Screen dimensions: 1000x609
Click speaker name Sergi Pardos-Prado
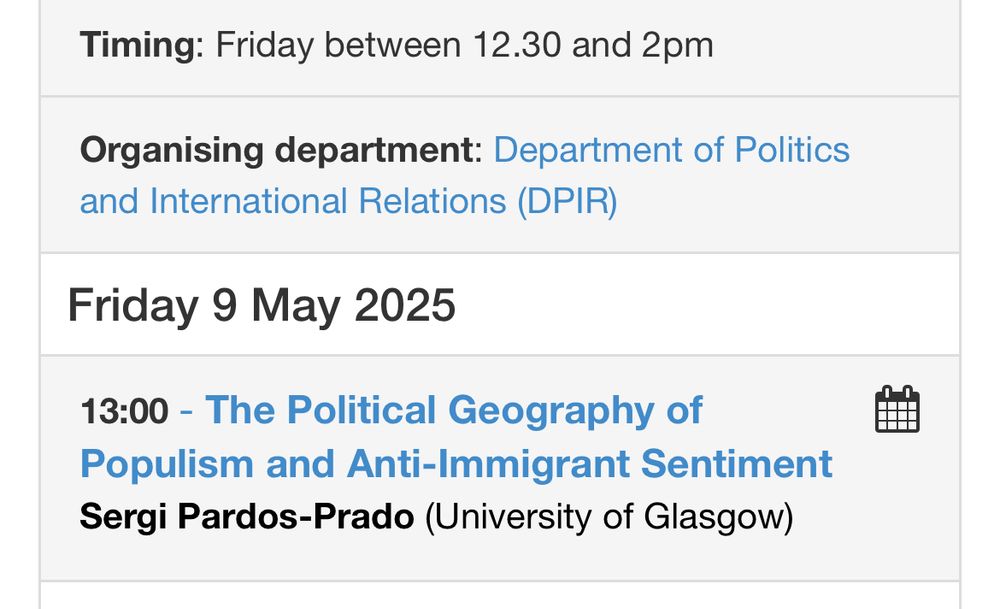coord(247,516)
